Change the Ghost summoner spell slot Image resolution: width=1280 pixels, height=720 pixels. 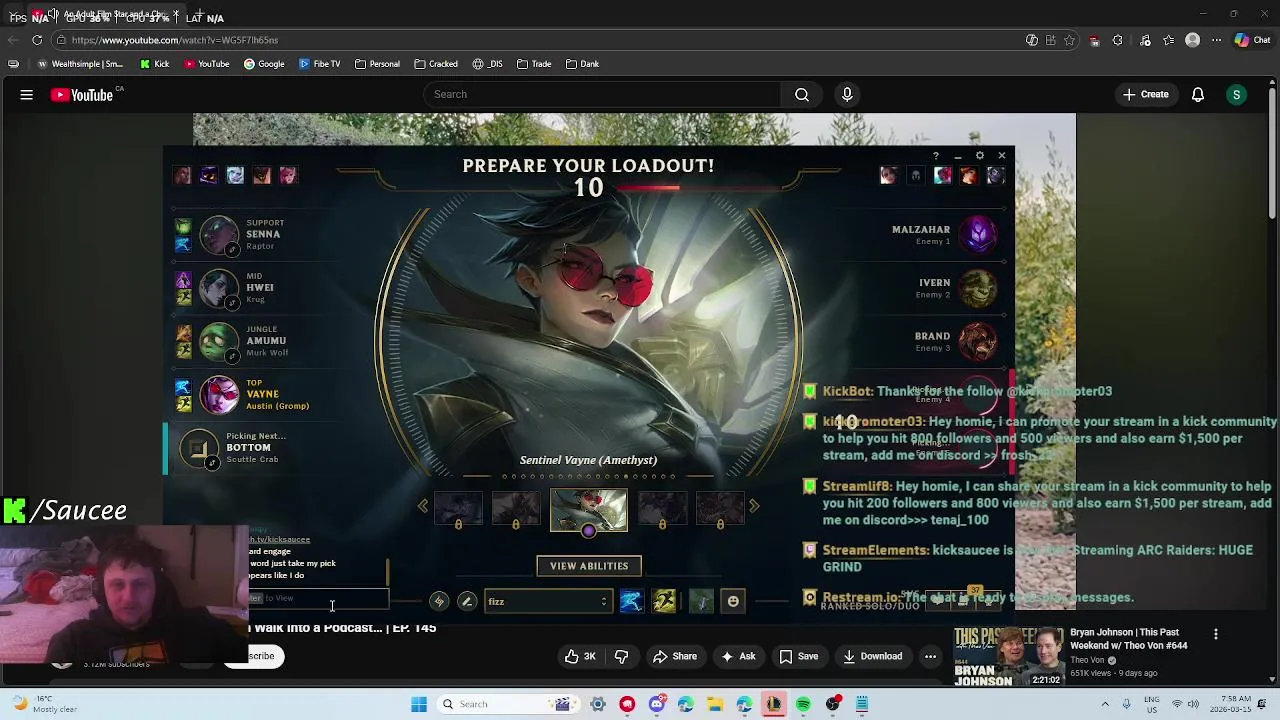(631, 601)
